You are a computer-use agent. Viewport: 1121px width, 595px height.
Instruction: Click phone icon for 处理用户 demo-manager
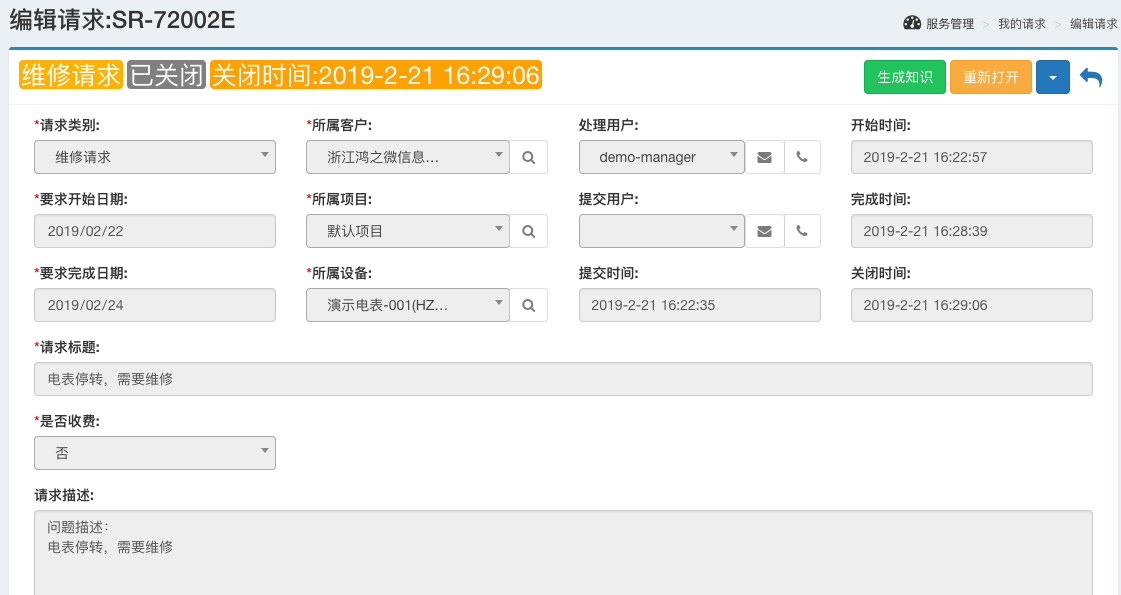(x=802, y=157)
